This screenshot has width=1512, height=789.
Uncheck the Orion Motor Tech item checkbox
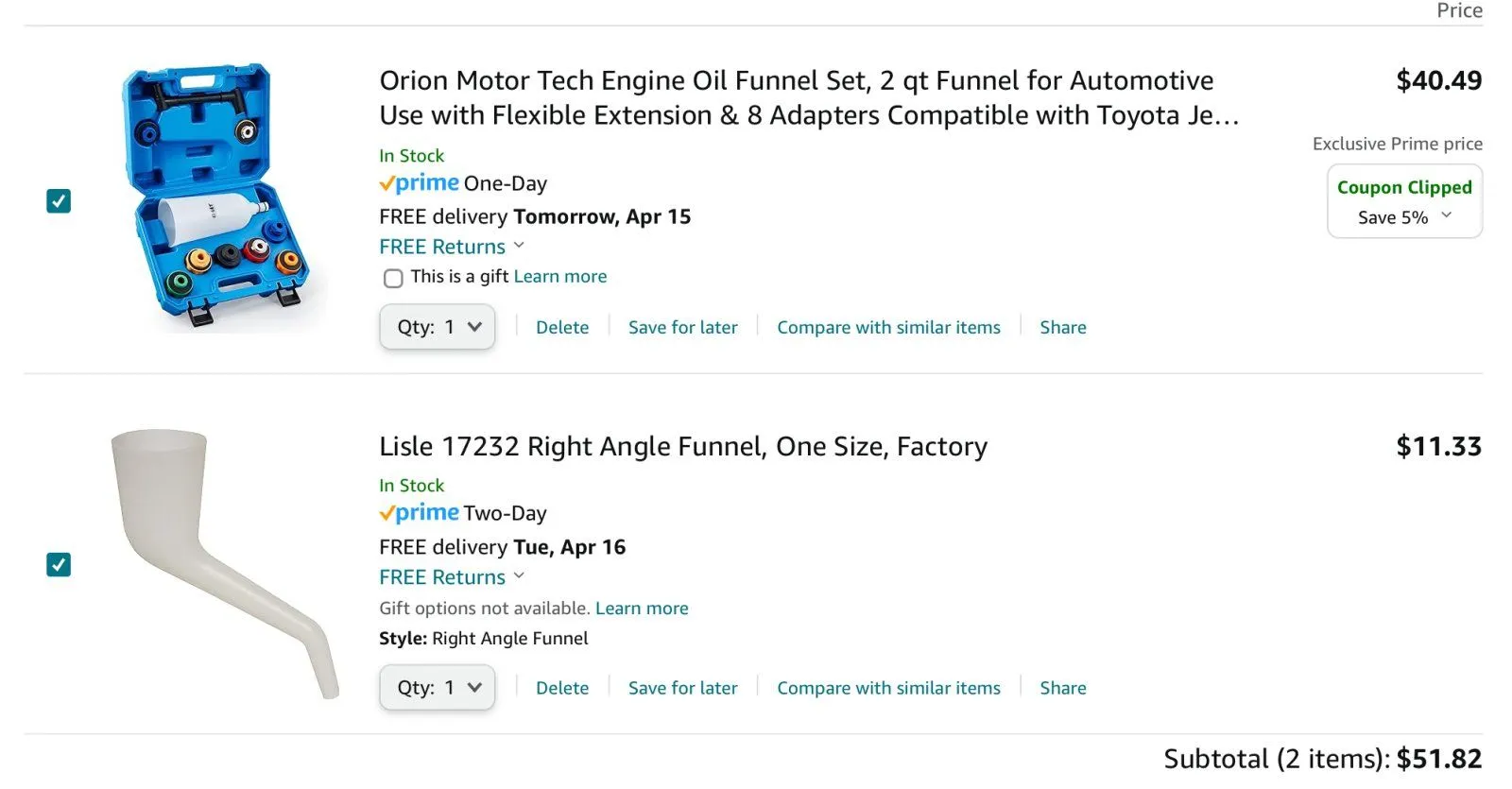pyautogui.click(x=59, y=201)
